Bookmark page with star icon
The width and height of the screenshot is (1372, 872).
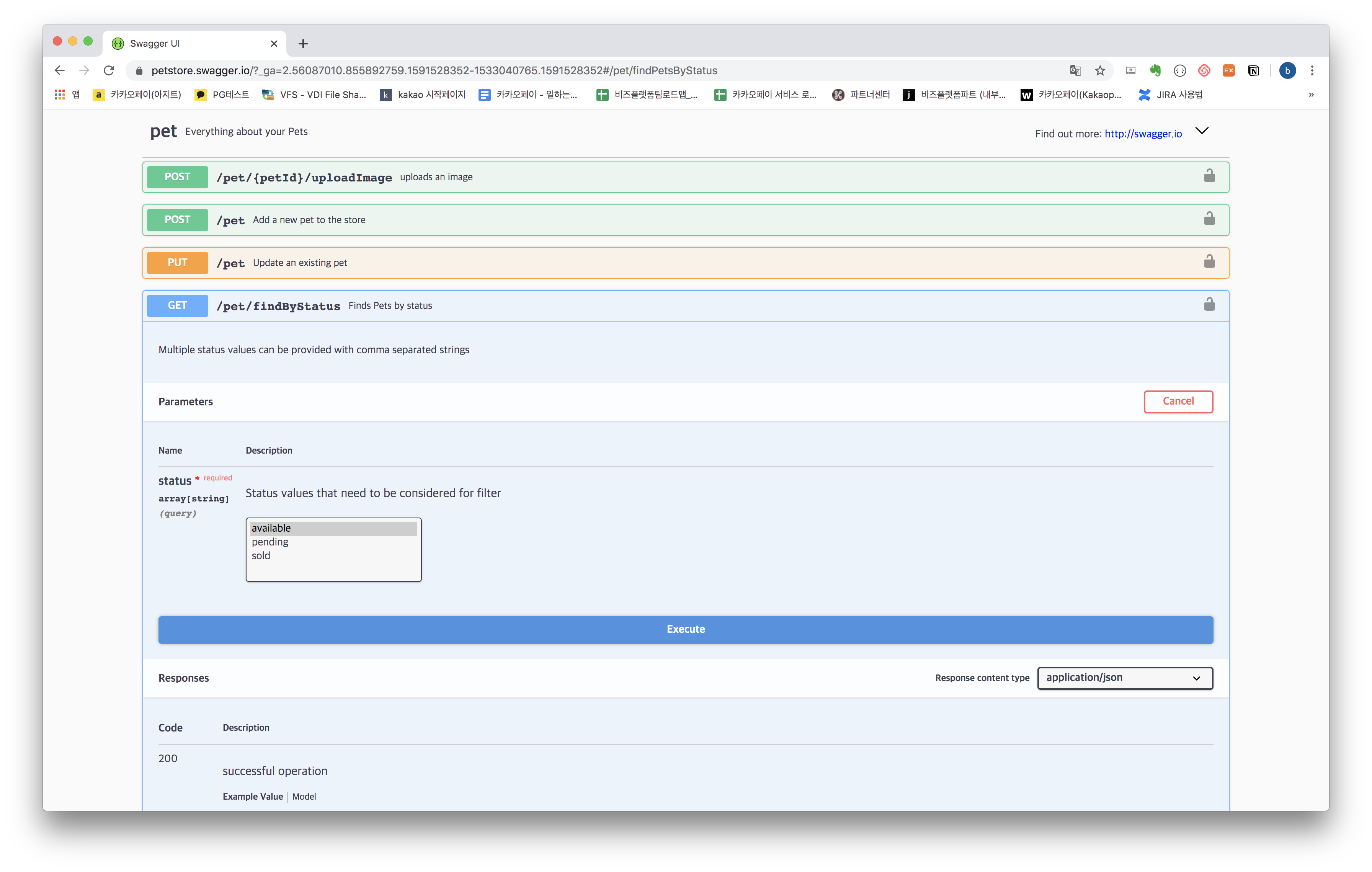pyautogui.click(x=1100, y=71)
